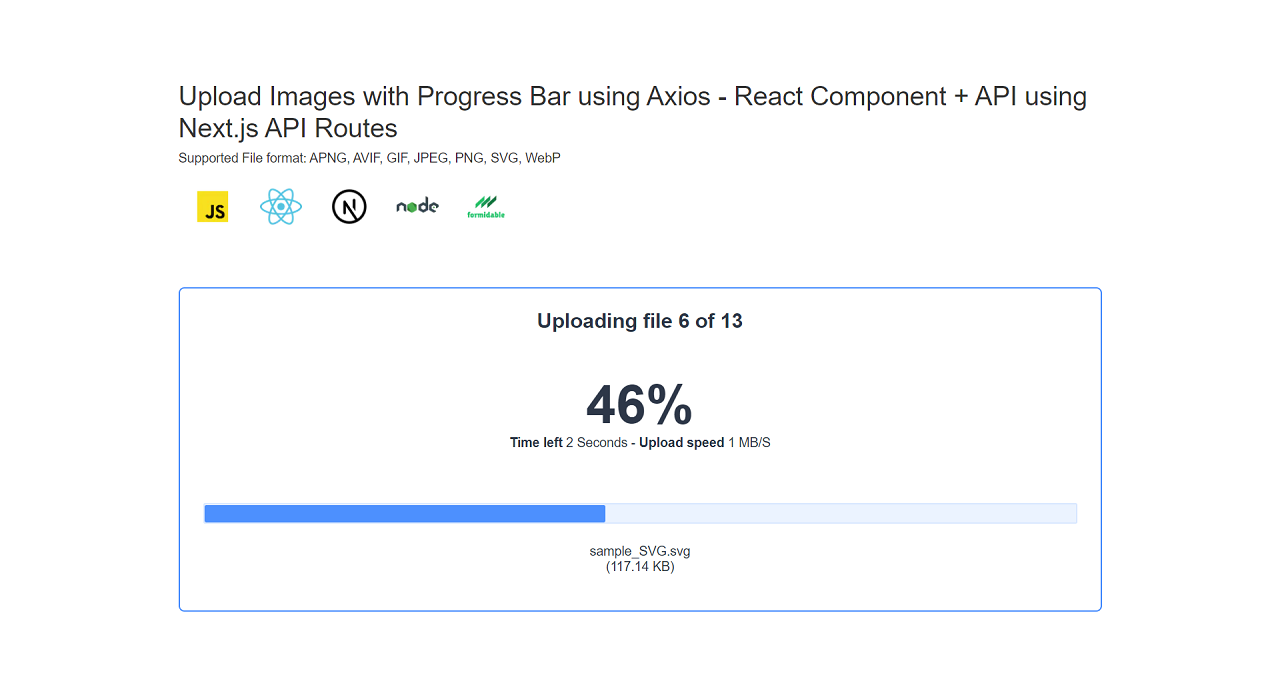Image resolution: width=1280 pixels, height=675 pixels.
Task: Click the blue React atom logo
Action: tap(280, 207)
